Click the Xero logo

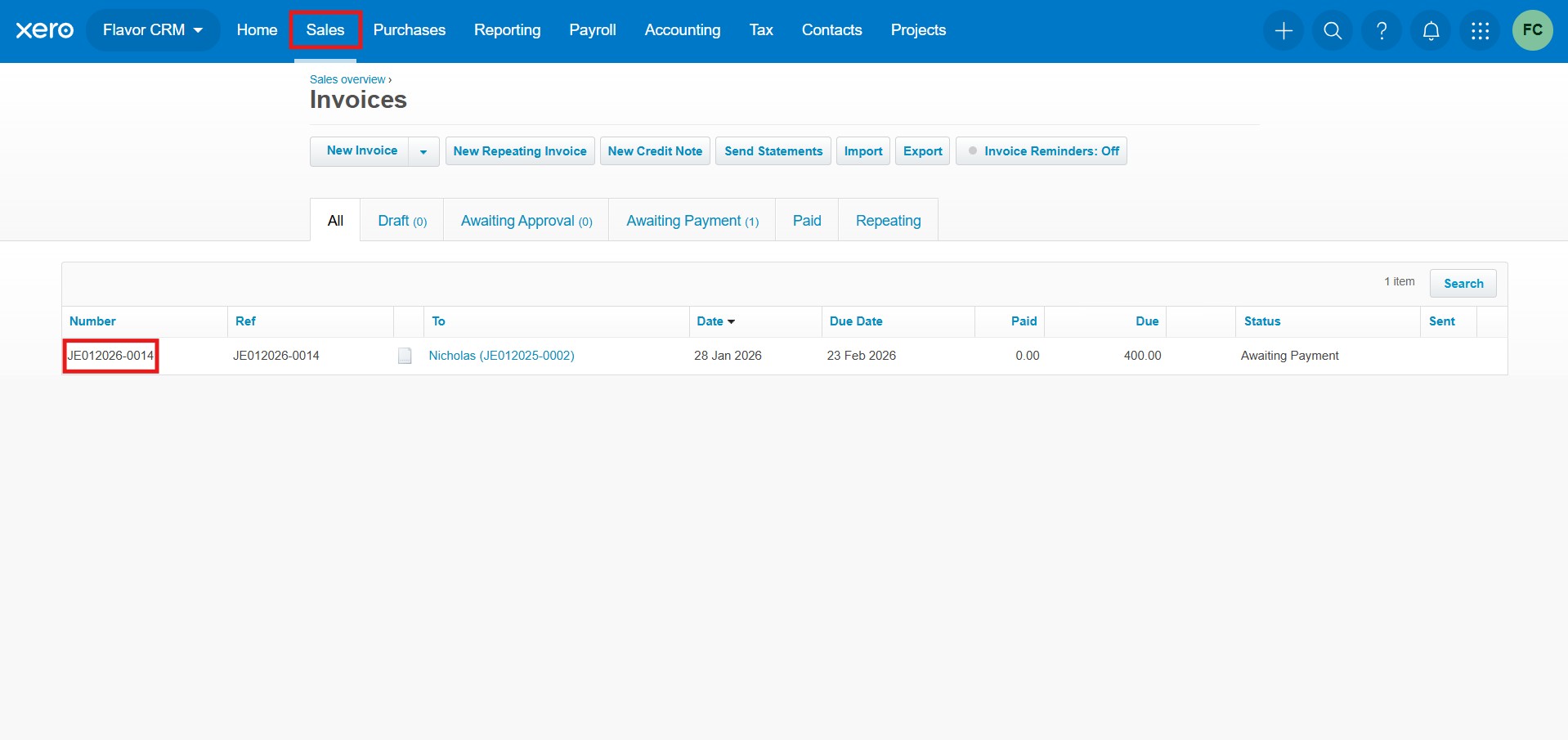click(45, 30)
